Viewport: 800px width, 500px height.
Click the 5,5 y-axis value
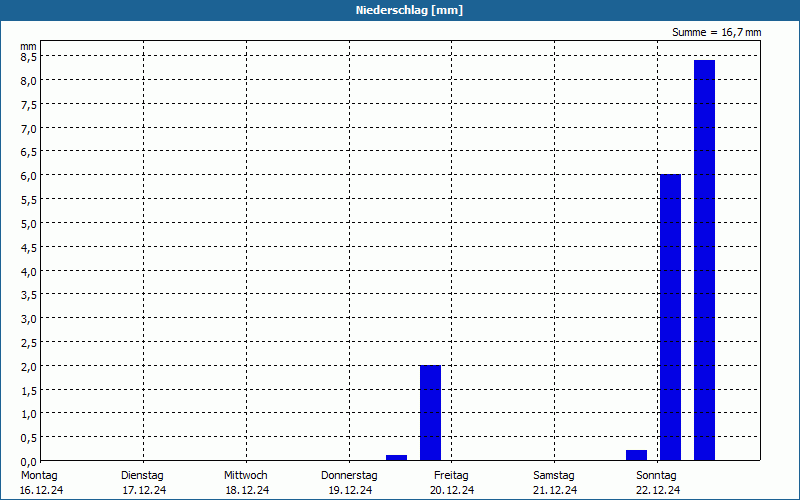pos(29,200)
